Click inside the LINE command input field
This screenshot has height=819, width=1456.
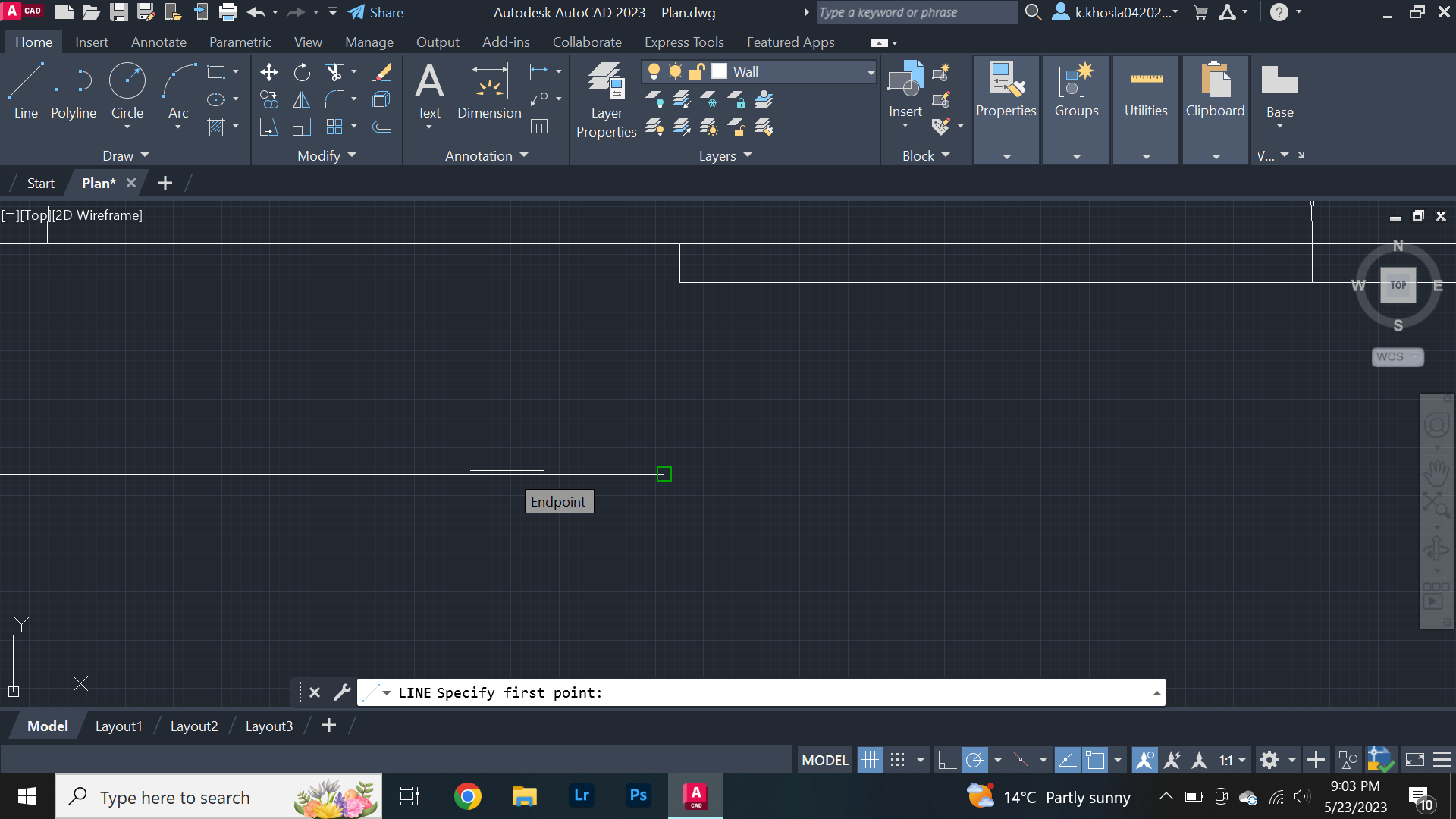758,692
